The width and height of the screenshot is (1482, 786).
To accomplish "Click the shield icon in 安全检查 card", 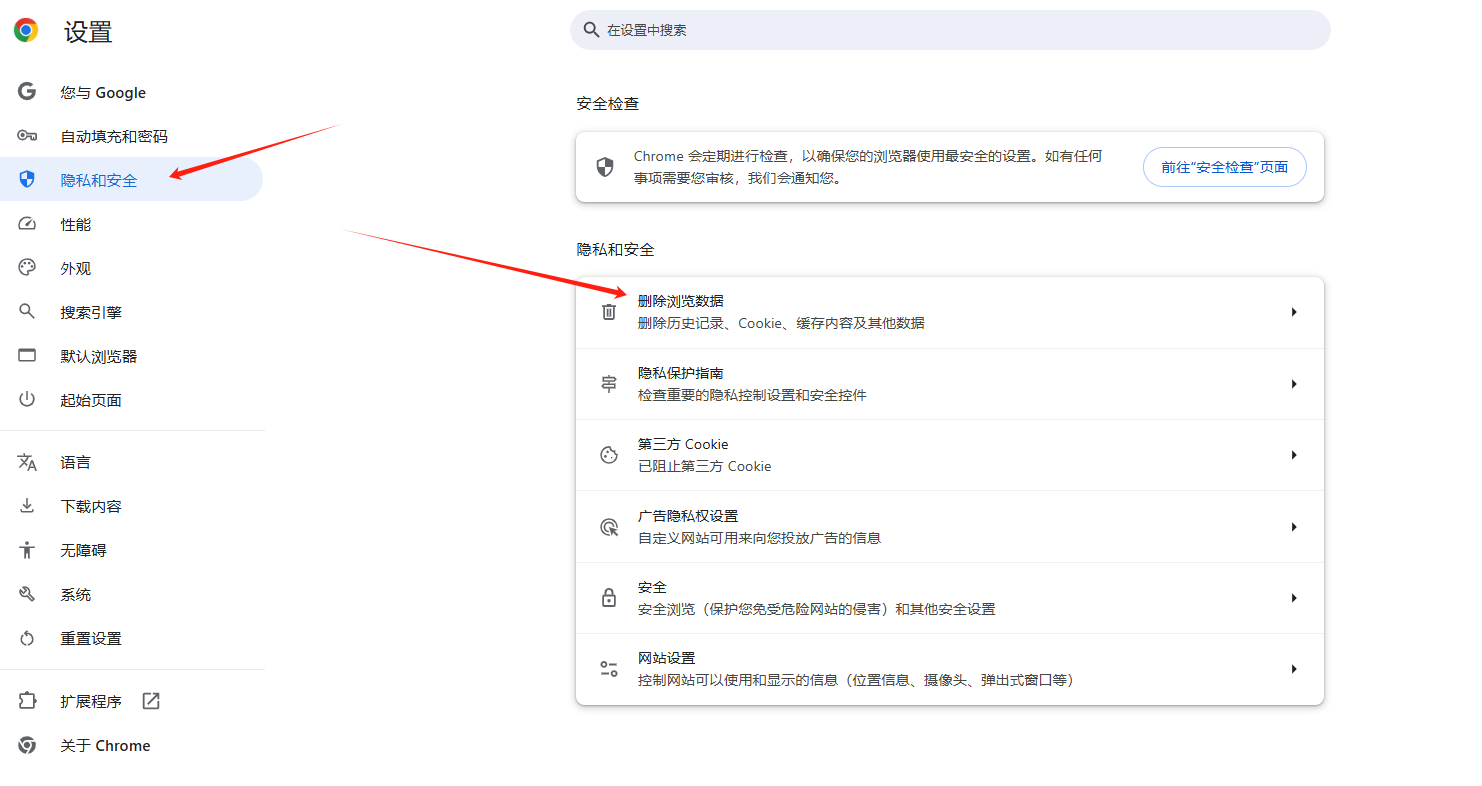I will point(604,167).
